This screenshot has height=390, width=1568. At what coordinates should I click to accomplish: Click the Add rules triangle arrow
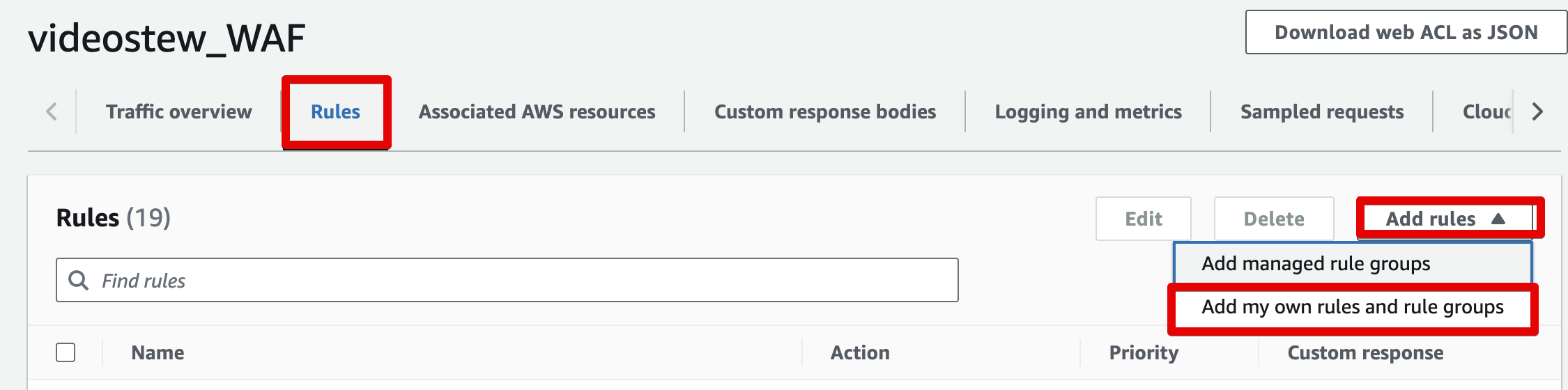[1498, 219]
